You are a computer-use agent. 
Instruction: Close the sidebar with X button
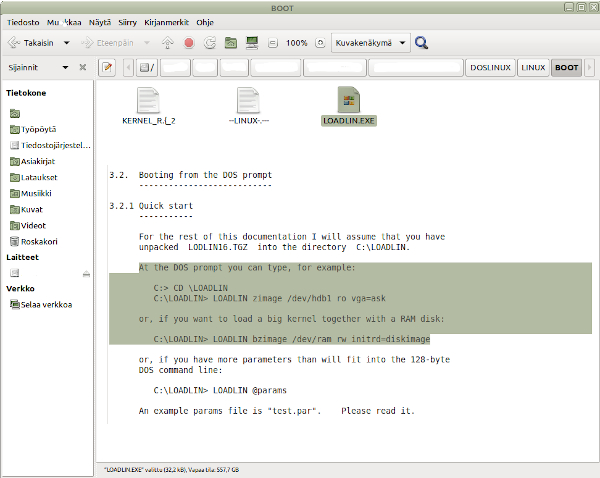pyautogui.click(x=83, y=67)
